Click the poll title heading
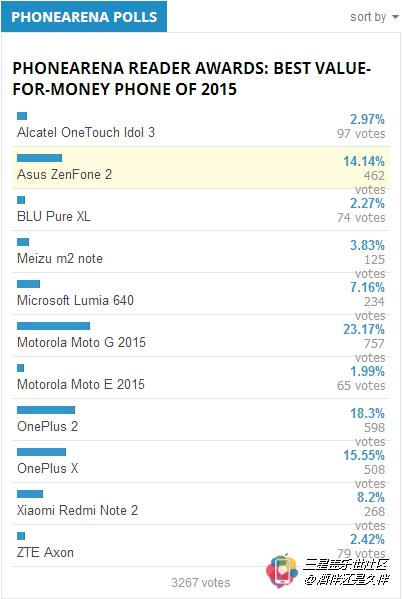 pyautogui.click(x=191, y=79)
